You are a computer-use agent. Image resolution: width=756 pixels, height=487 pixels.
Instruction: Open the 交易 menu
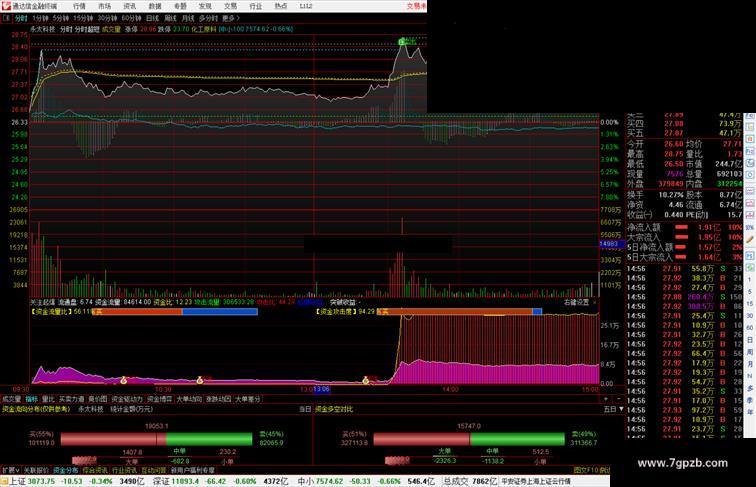(230, 6)
